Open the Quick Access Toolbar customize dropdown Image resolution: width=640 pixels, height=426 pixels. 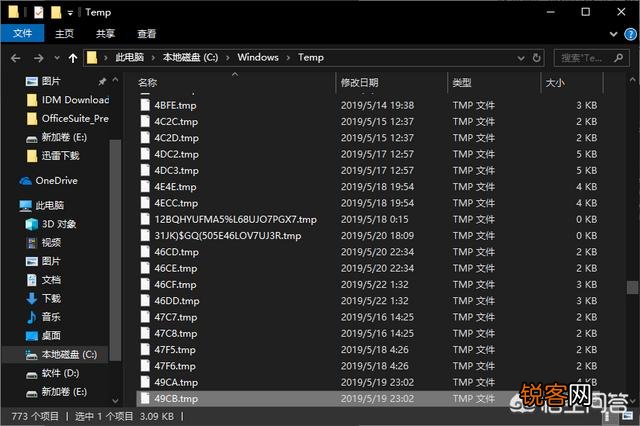(x=70, y=13)
